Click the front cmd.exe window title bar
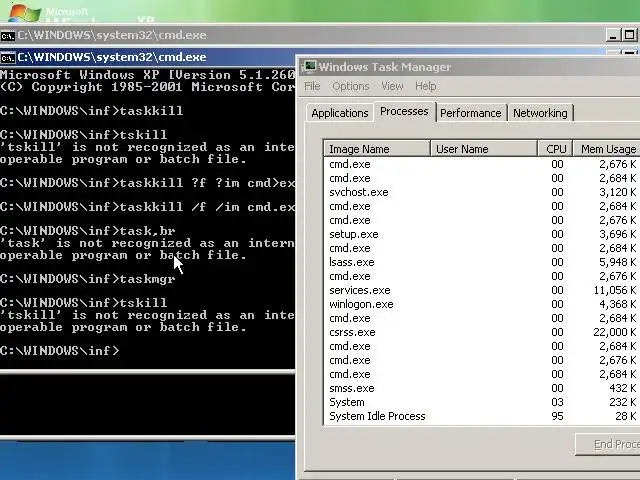640x480 pixels. pyautogui.click(x=148, y=58)
